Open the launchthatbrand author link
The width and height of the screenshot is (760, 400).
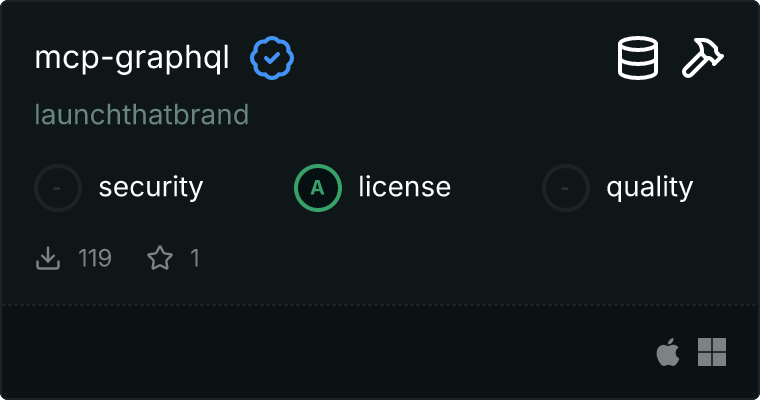tap(141, 115)
